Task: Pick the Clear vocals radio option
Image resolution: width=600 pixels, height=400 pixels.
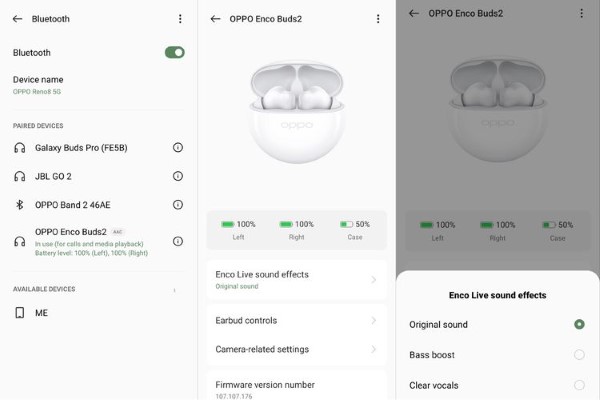Action: tap(579, 385)
